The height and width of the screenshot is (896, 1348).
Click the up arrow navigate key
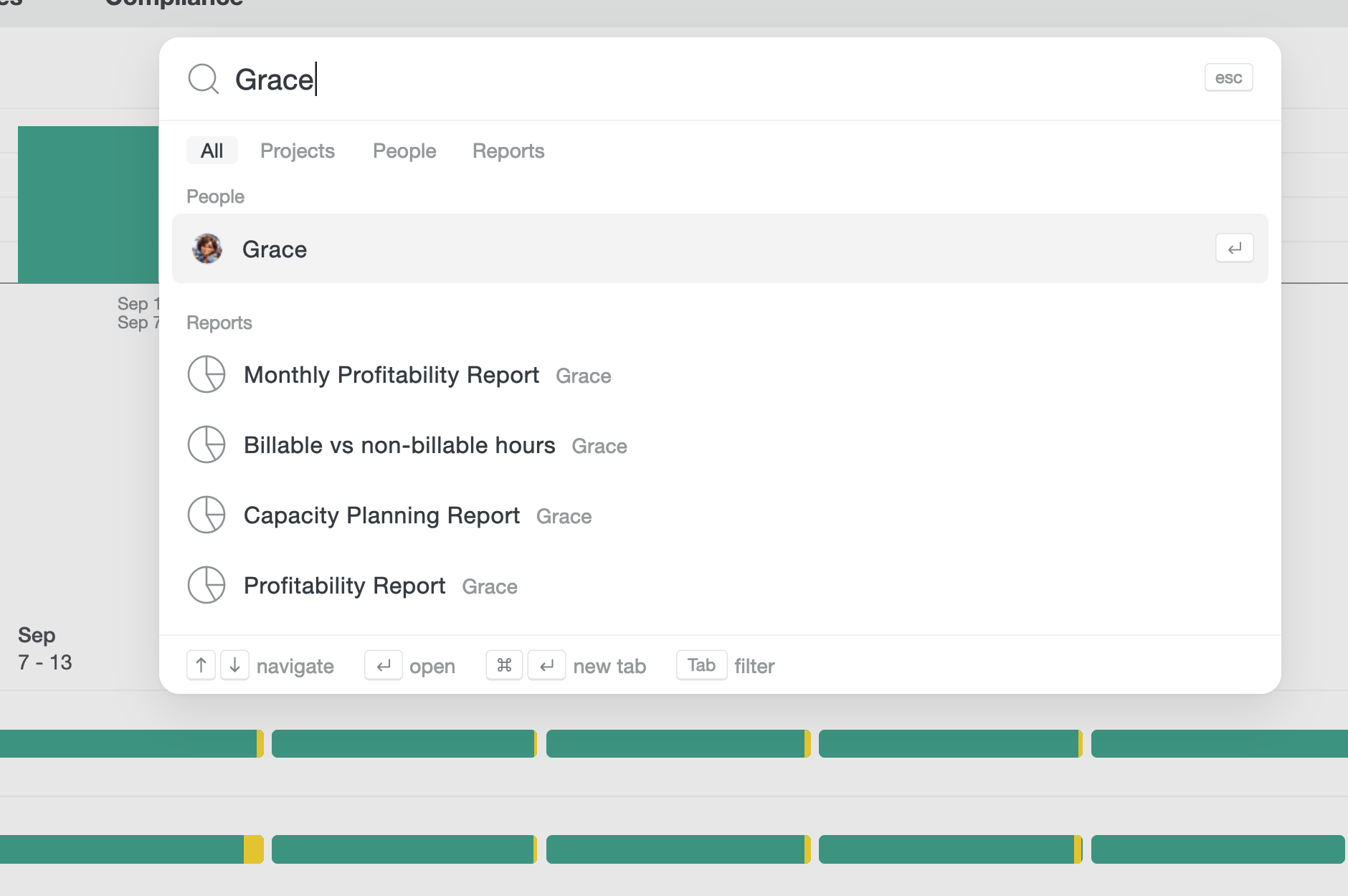click(201, 665)
